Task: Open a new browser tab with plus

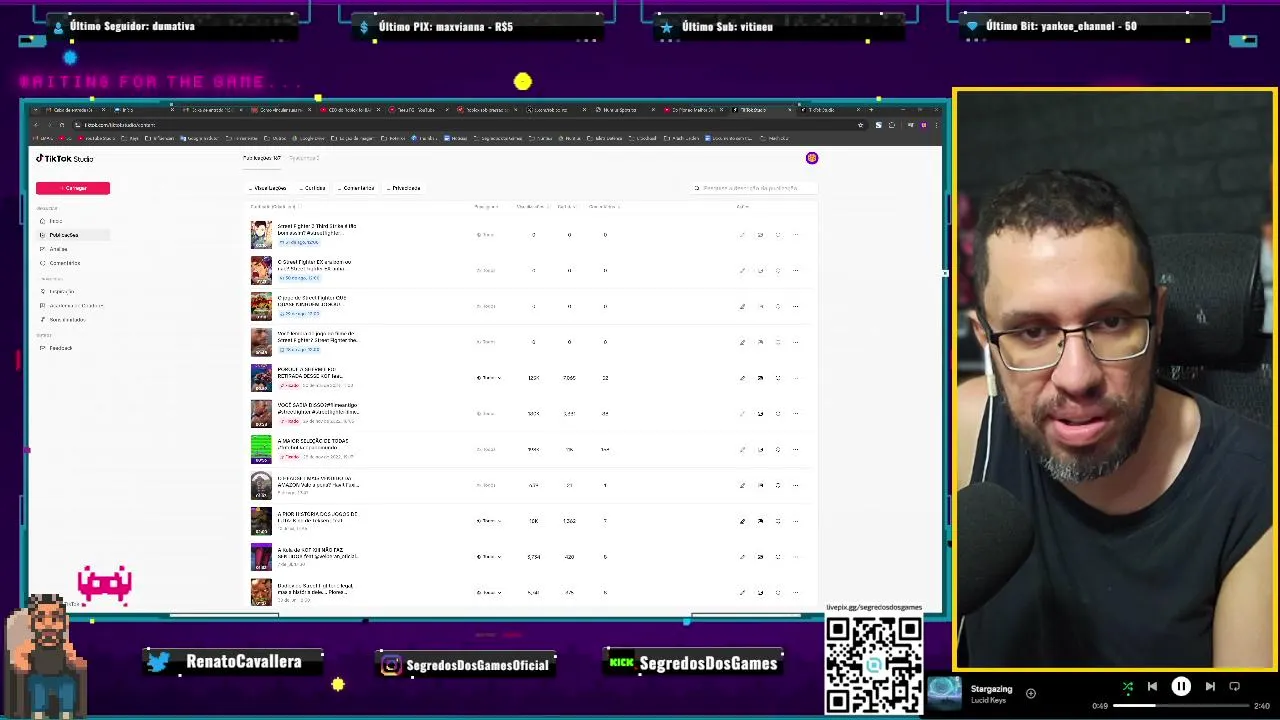Action: (871, 110)
